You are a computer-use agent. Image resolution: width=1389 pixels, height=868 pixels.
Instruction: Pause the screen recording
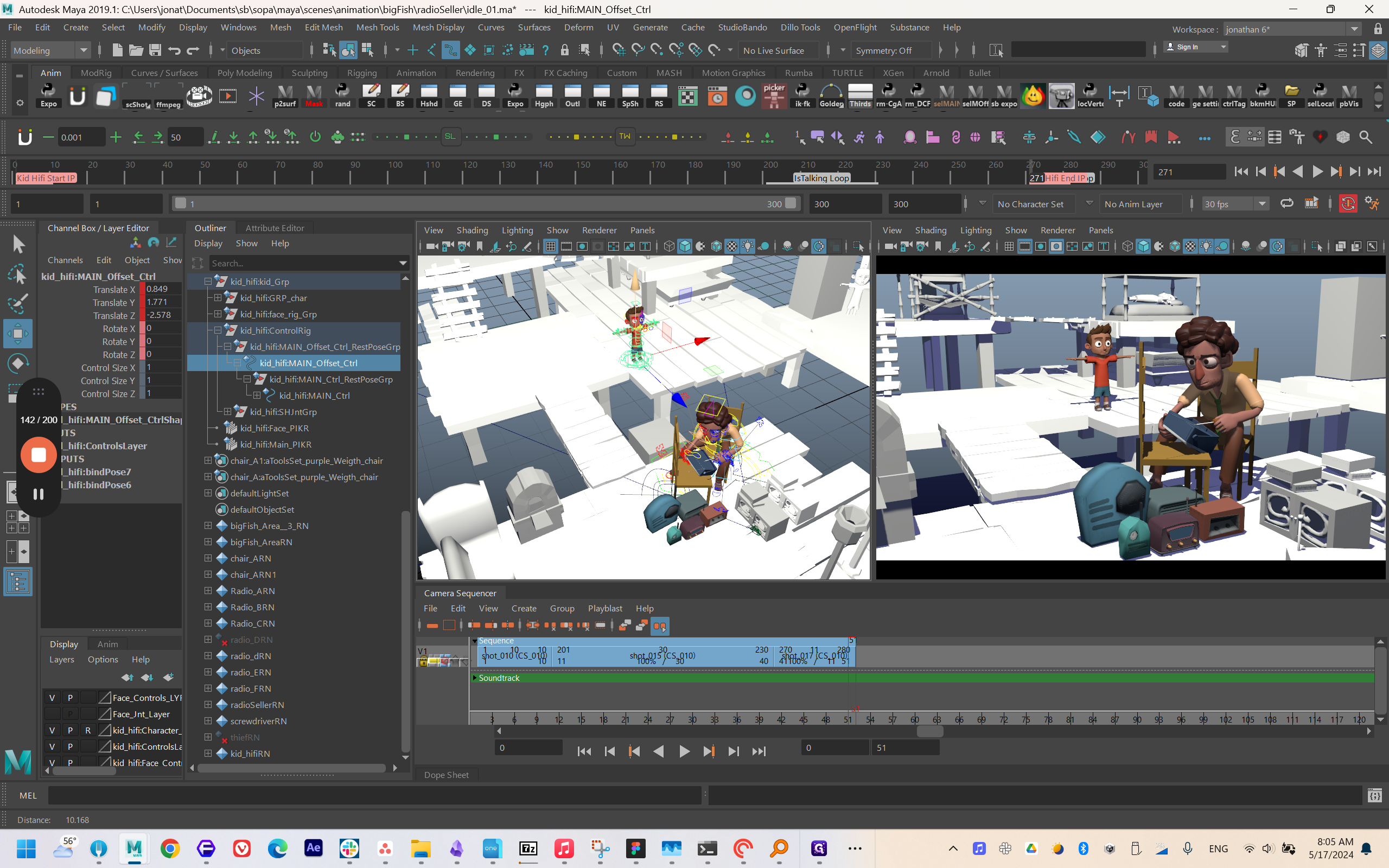point(39,494)
